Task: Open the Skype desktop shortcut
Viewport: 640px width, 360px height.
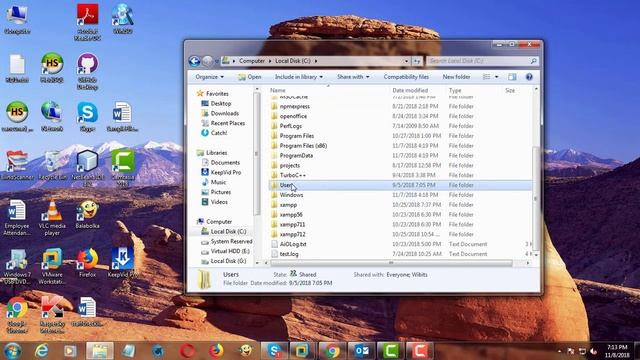Action: click(x=87, y=116)
